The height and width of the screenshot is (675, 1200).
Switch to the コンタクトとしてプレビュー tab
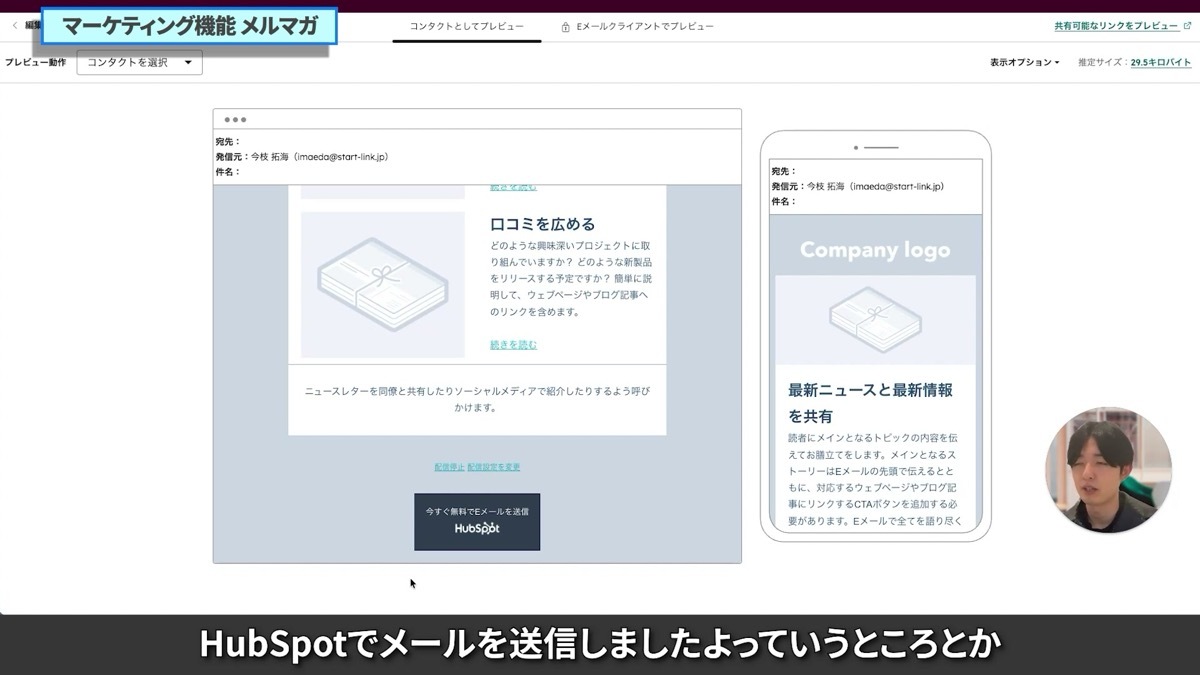pyautogui.click(x=468, y=27)
